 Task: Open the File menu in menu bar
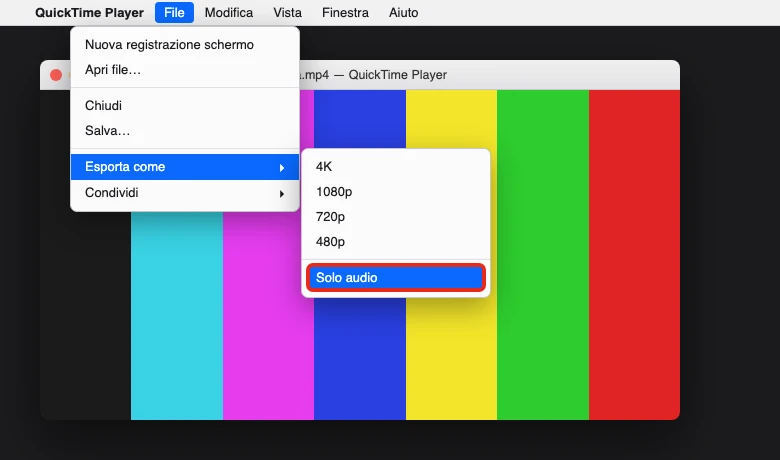174,12
